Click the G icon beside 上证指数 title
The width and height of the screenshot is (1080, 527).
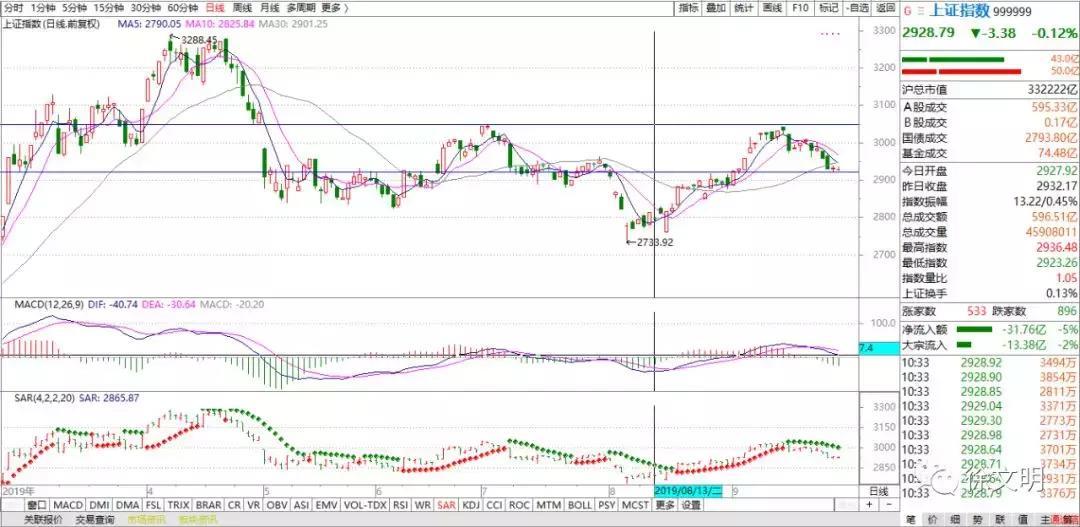click(x=907, y=12)
